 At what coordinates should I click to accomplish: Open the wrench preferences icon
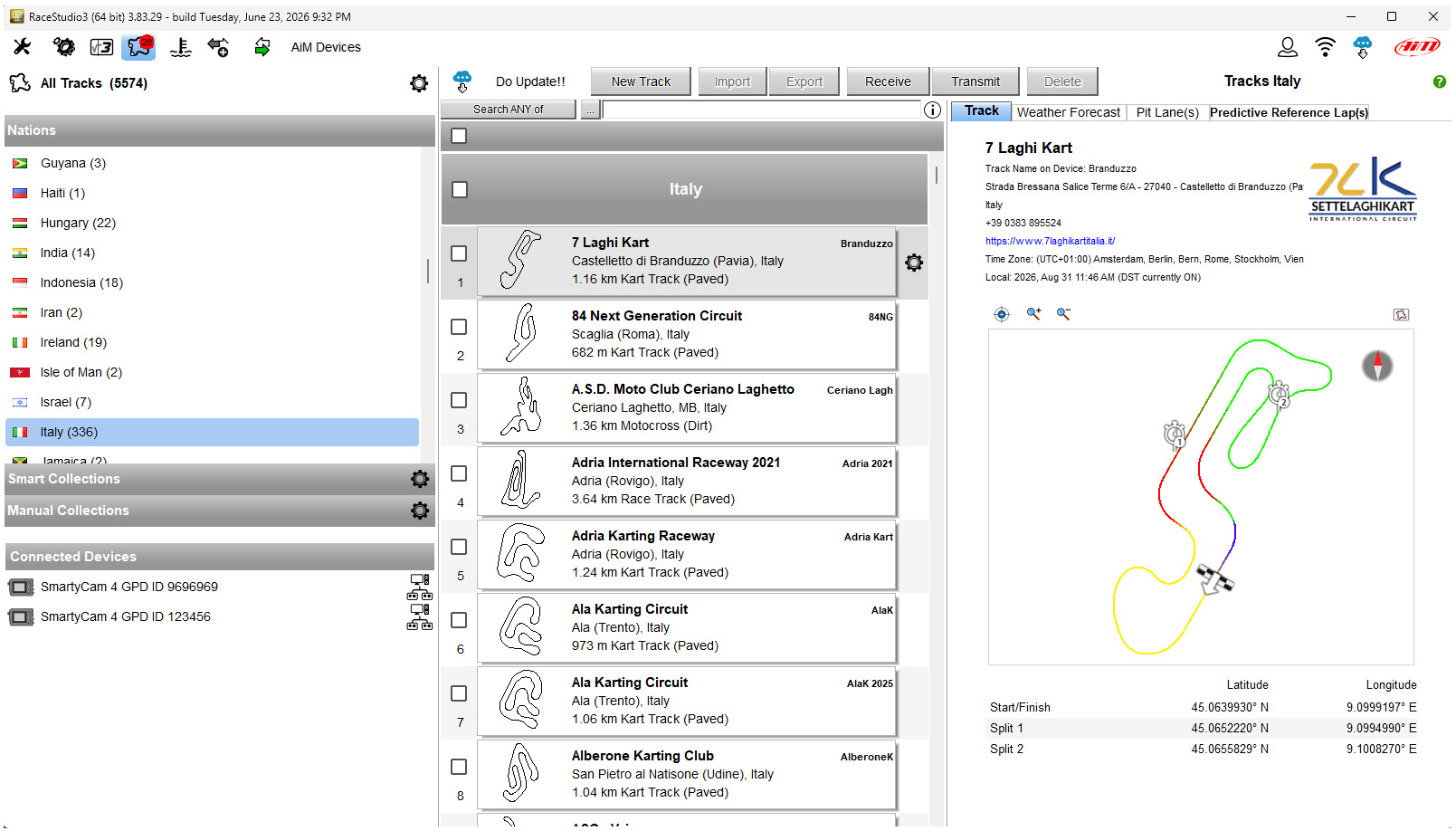(x=22, y=47)
